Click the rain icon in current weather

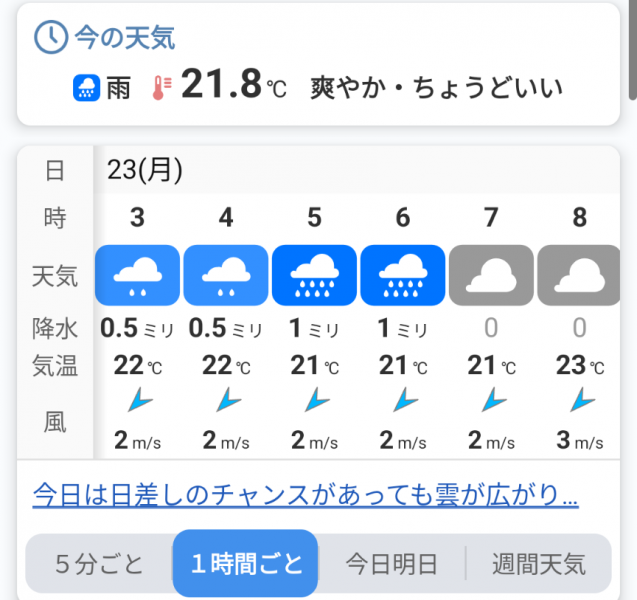coord(88,88)
